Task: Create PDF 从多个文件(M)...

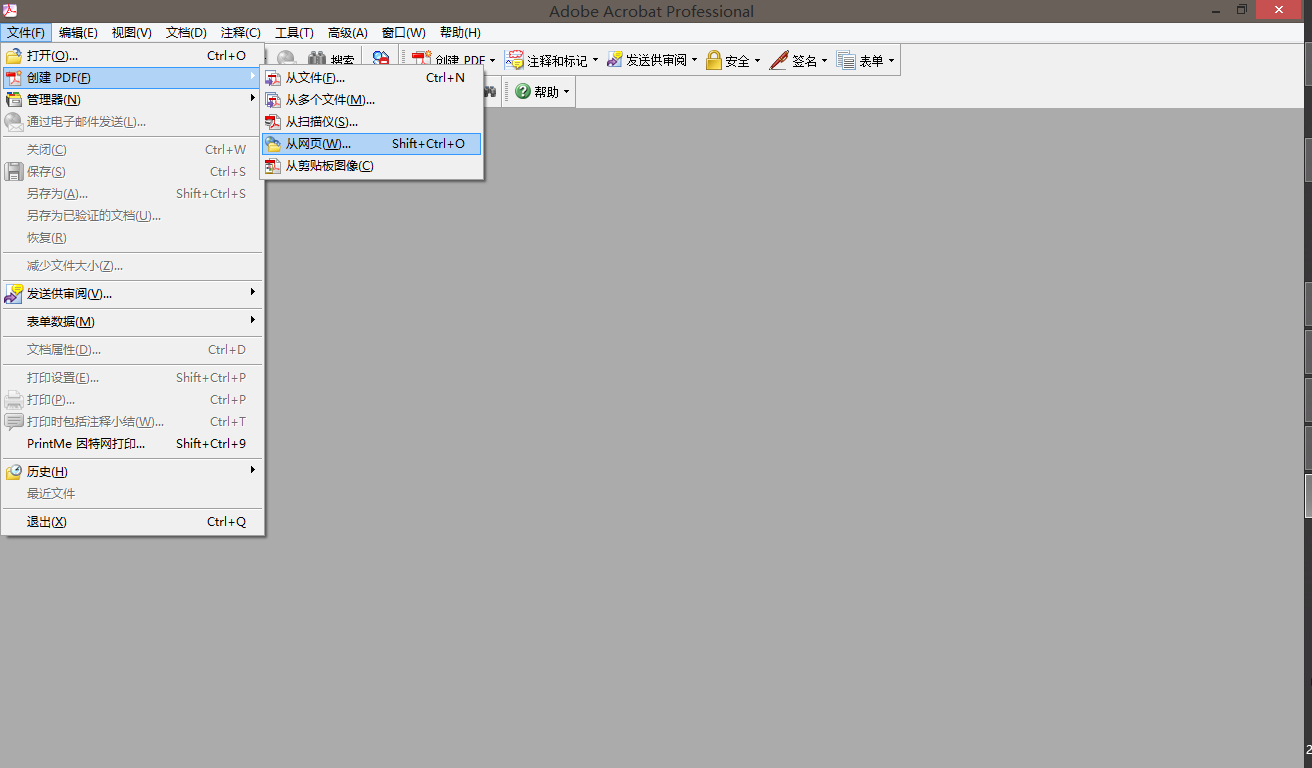Action: (x=371, y=100)
